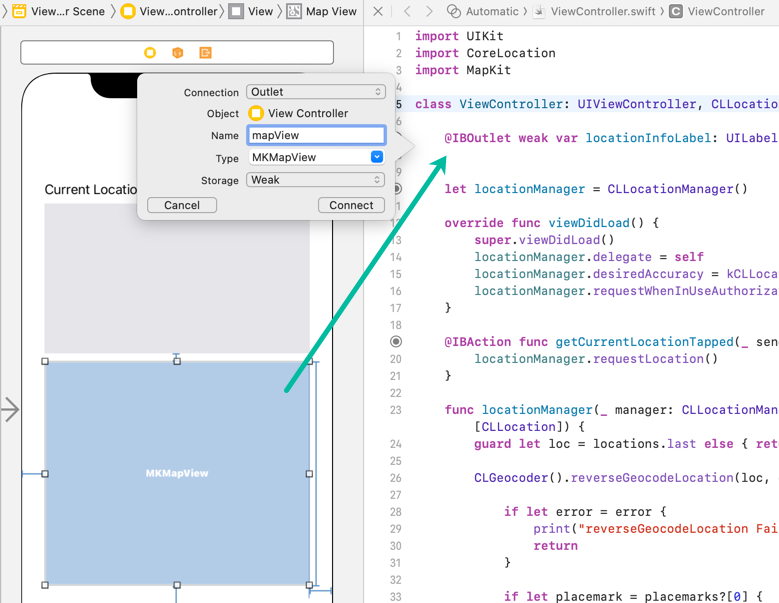Click the storyboard entry point arrow
Screen dimensions: 779x603
pos(10,409)
